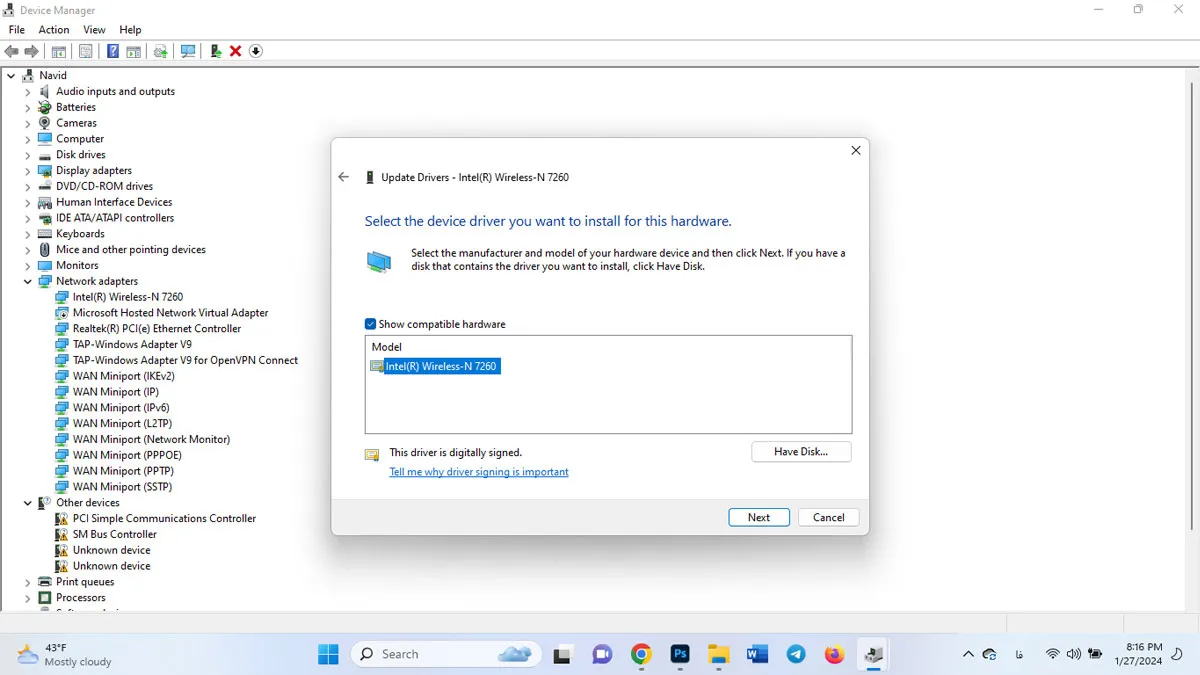
Task: Collapse the Network adapters category
Action: 28,281
